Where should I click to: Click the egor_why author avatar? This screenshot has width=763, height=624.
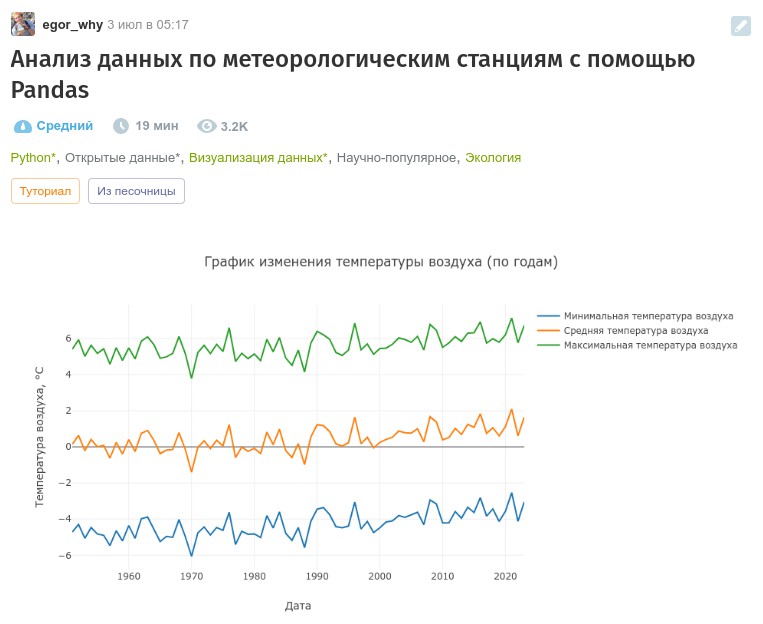pos(23,24)
